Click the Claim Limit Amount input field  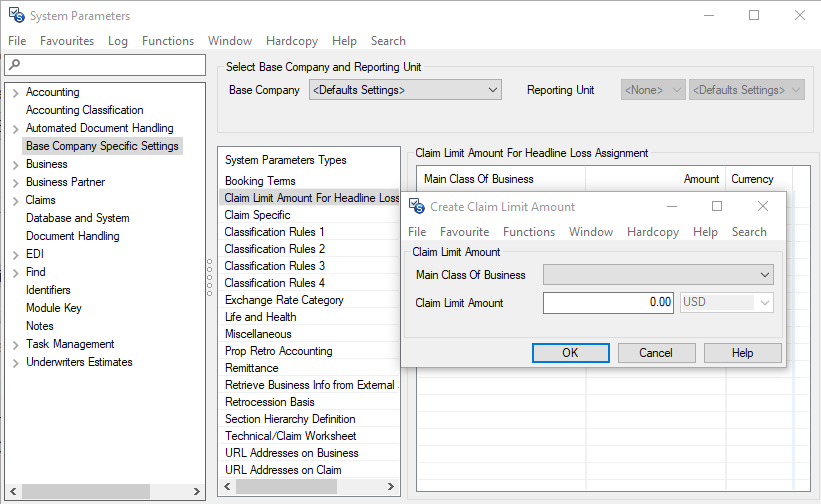pos(608,302)
